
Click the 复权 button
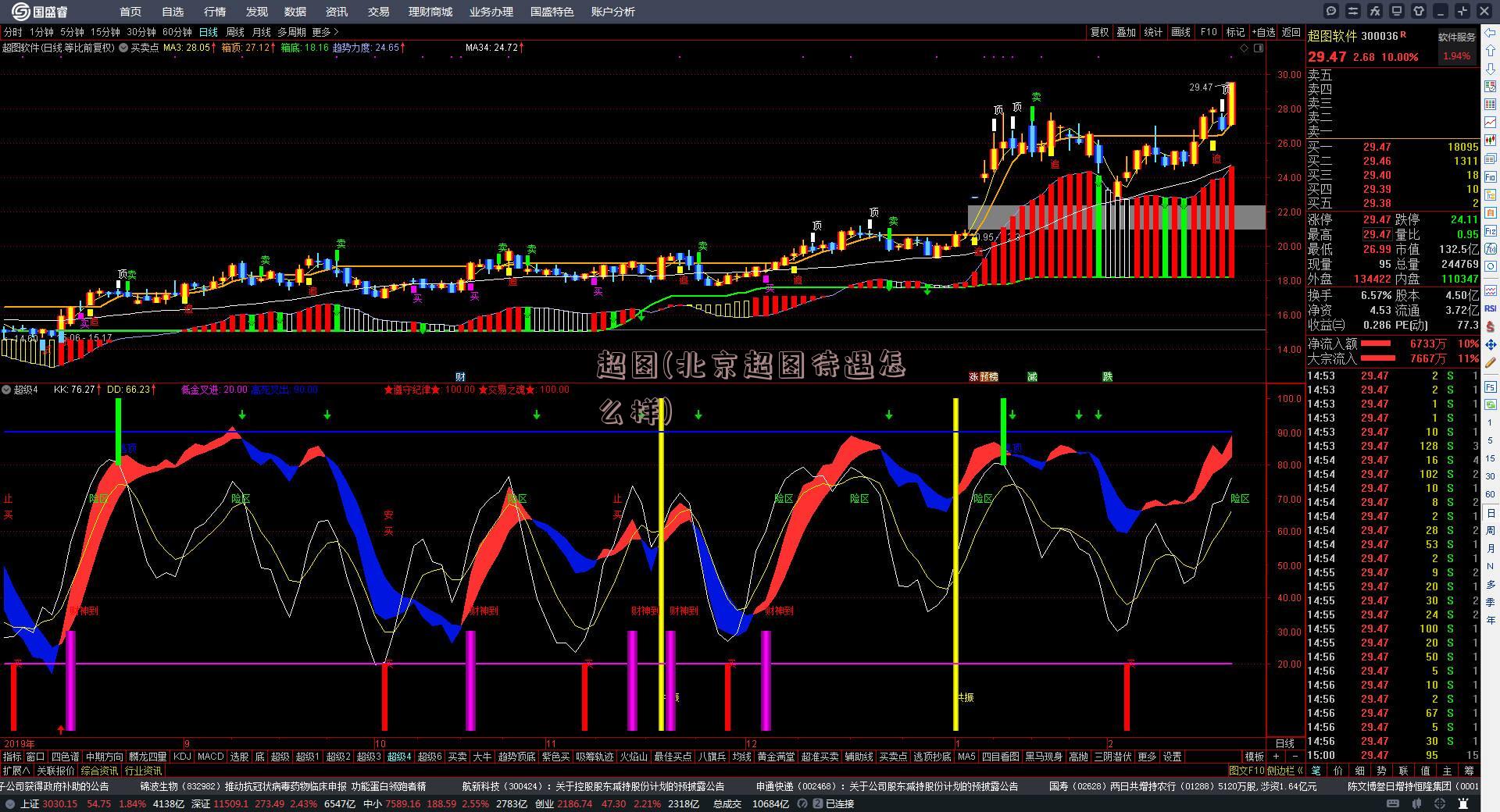coord(1100,32)
